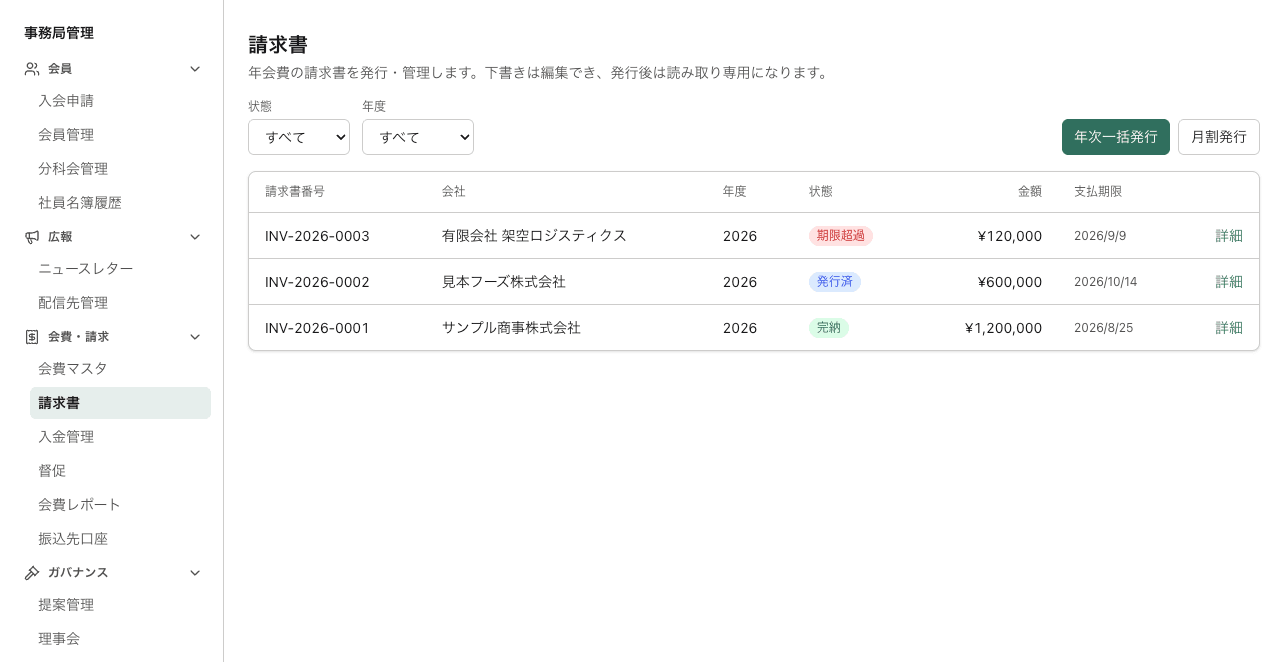The height and width of the screenshot is (662, 1278).
Task: Click the 発行済 status badge
Action: coord(834,282)
